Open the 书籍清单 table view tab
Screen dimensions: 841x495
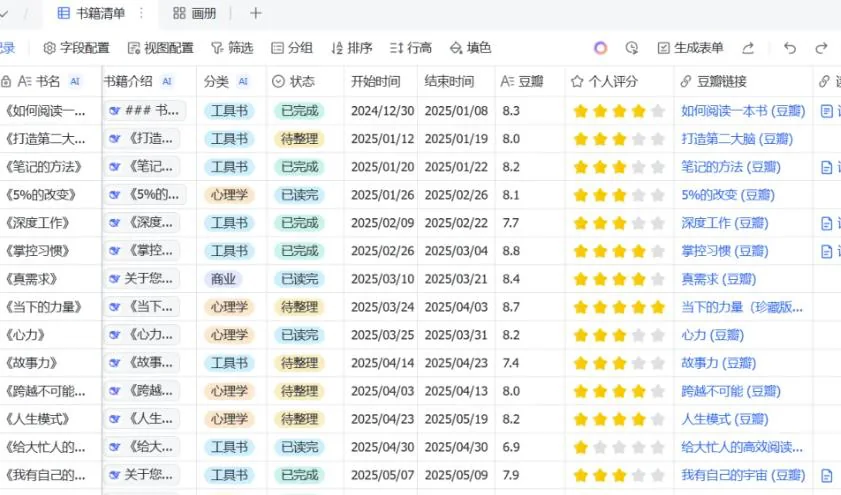pos(91,13)
